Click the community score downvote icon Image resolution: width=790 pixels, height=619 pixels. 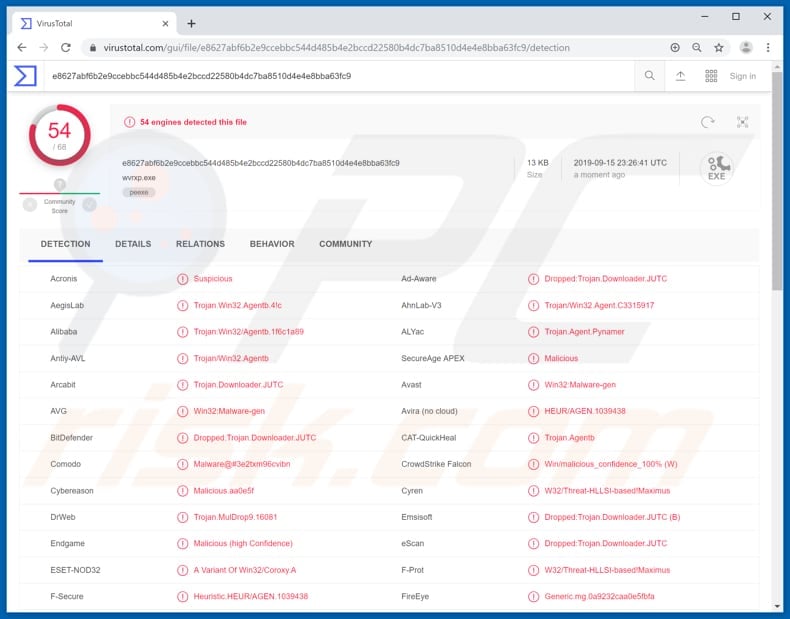click(x=30, y=204)
